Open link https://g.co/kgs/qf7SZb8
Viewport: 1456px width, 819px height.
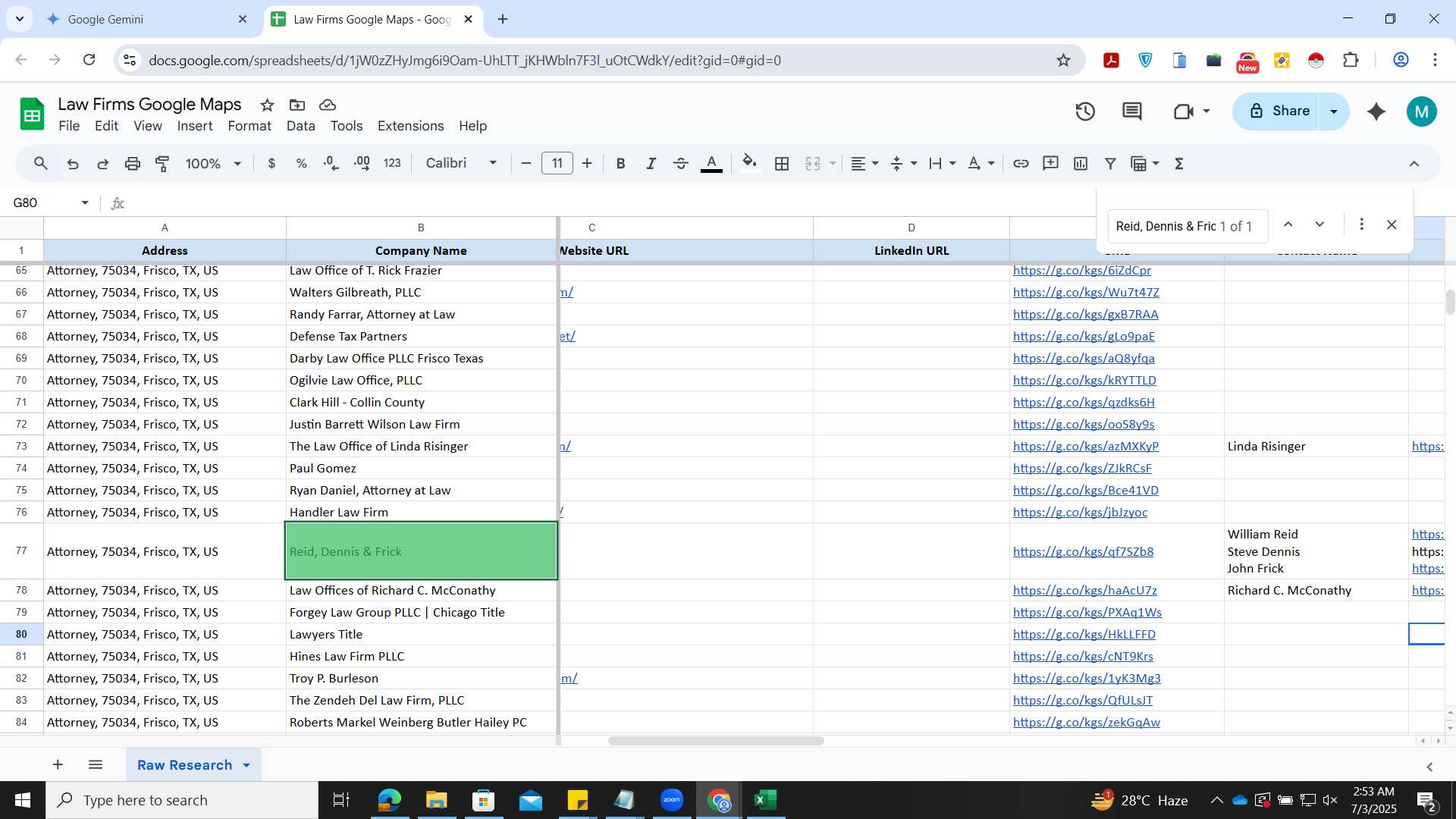(x=1083, y=551)
